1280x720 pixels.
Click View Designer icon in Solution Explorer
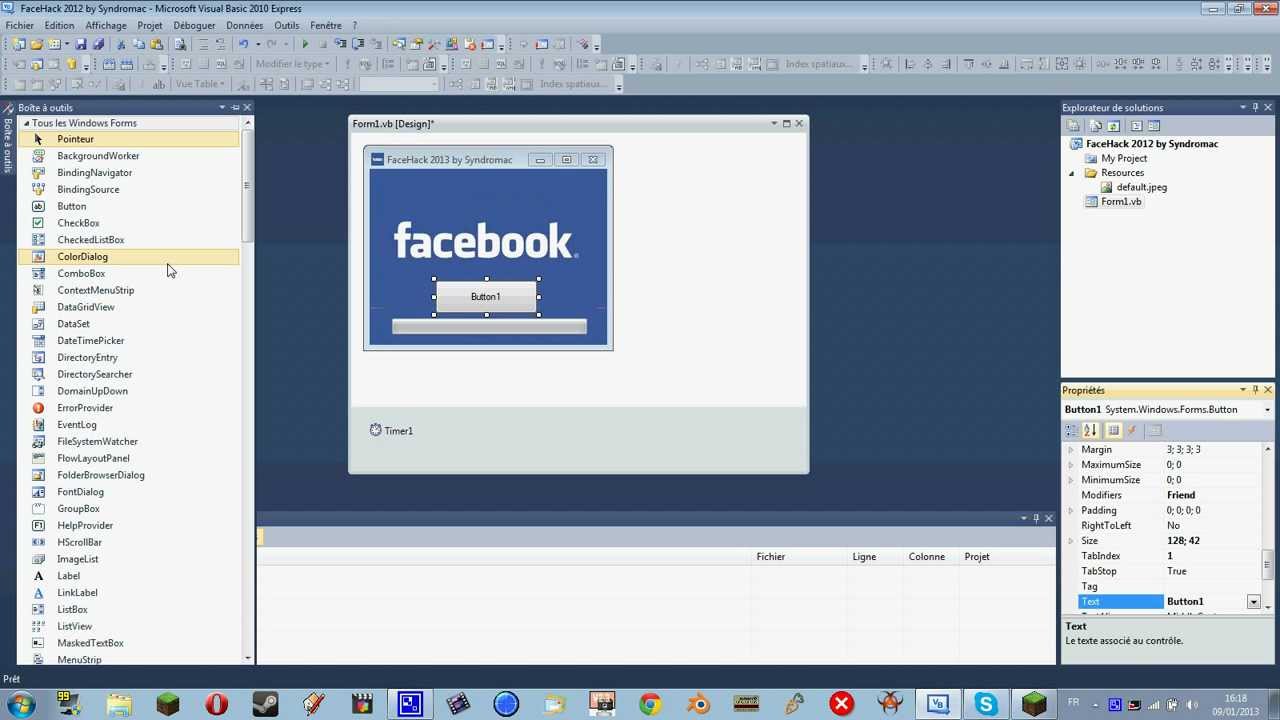click(x=1154, y=126)
